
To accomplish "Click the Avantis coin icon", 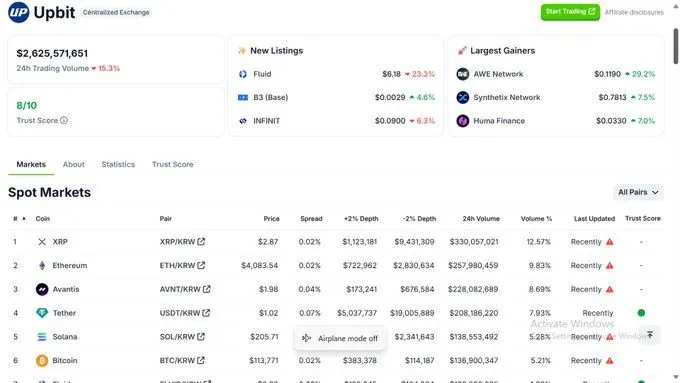I will pyautogui.click(x=42, y=289).
